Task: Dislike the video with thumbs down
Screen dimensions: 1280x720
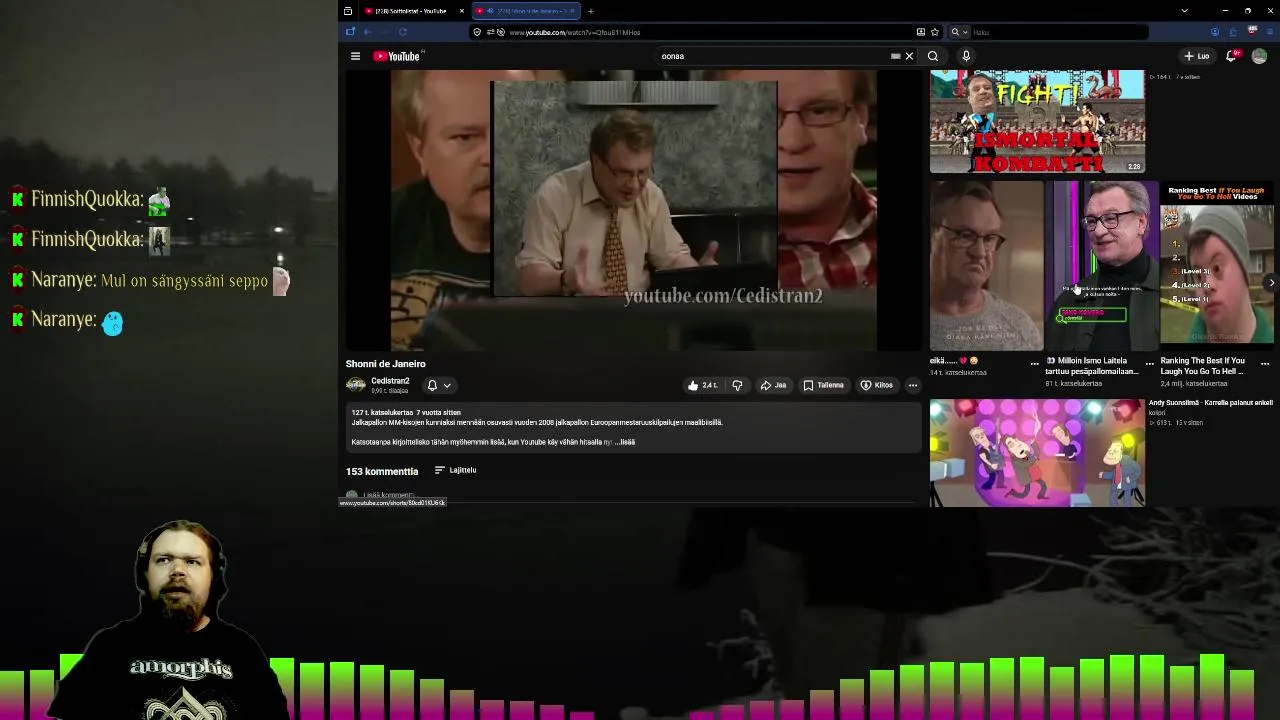Action: click(737, 385)
